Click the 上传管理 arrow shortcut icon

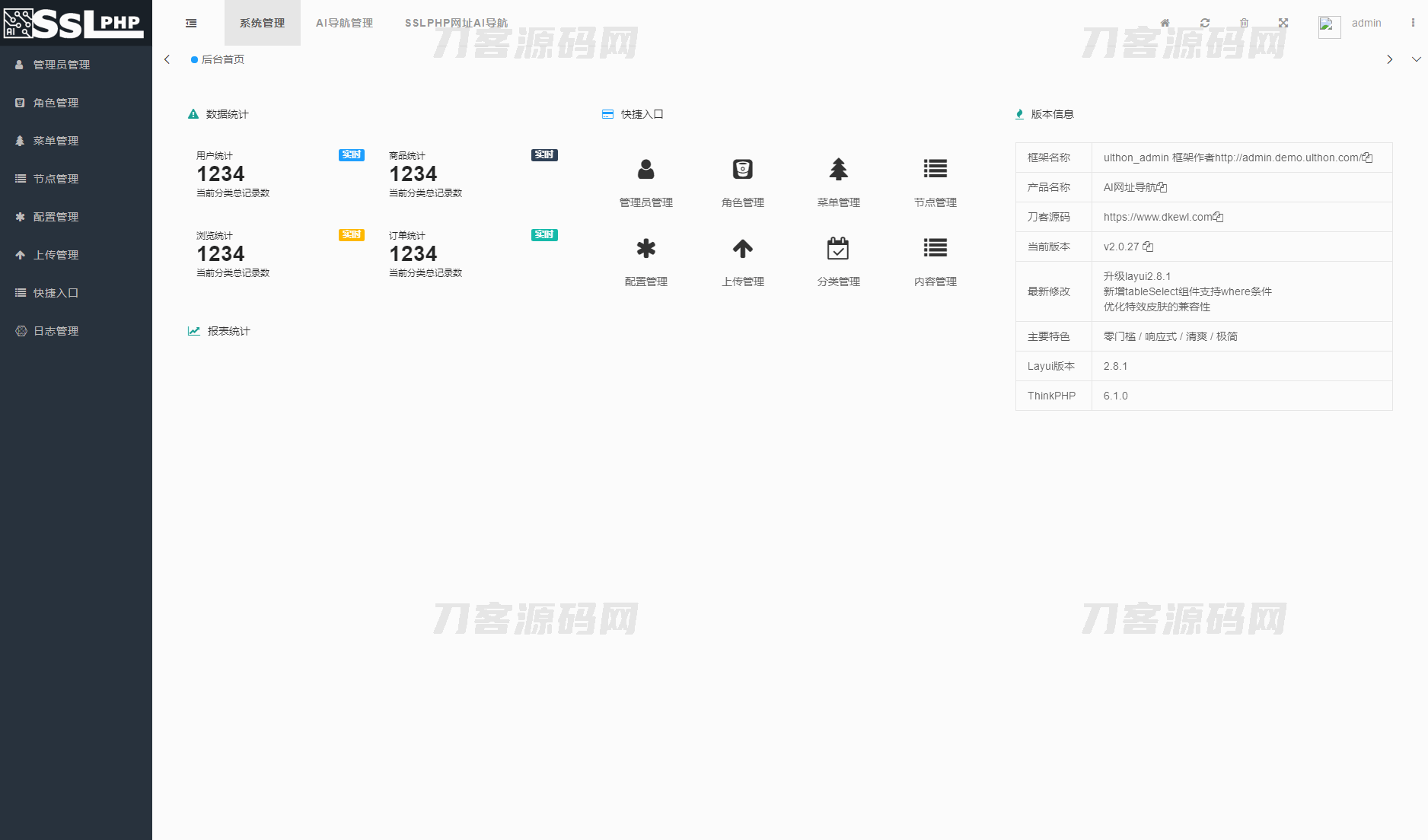coord(742,248)
